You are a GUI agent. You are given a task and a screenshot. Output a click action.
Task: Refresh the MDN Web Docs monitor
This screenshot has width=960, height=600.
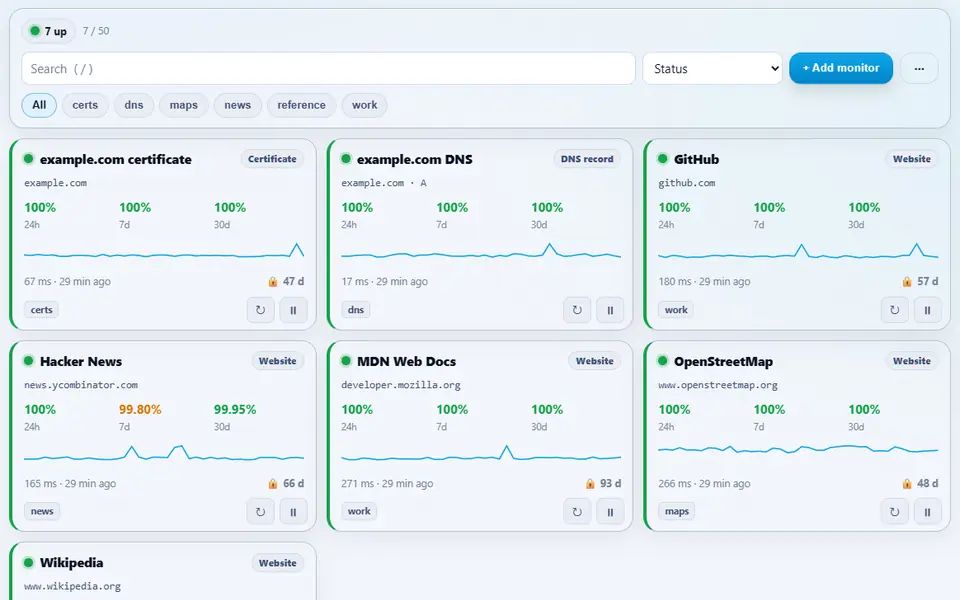[x=577, y=512]
